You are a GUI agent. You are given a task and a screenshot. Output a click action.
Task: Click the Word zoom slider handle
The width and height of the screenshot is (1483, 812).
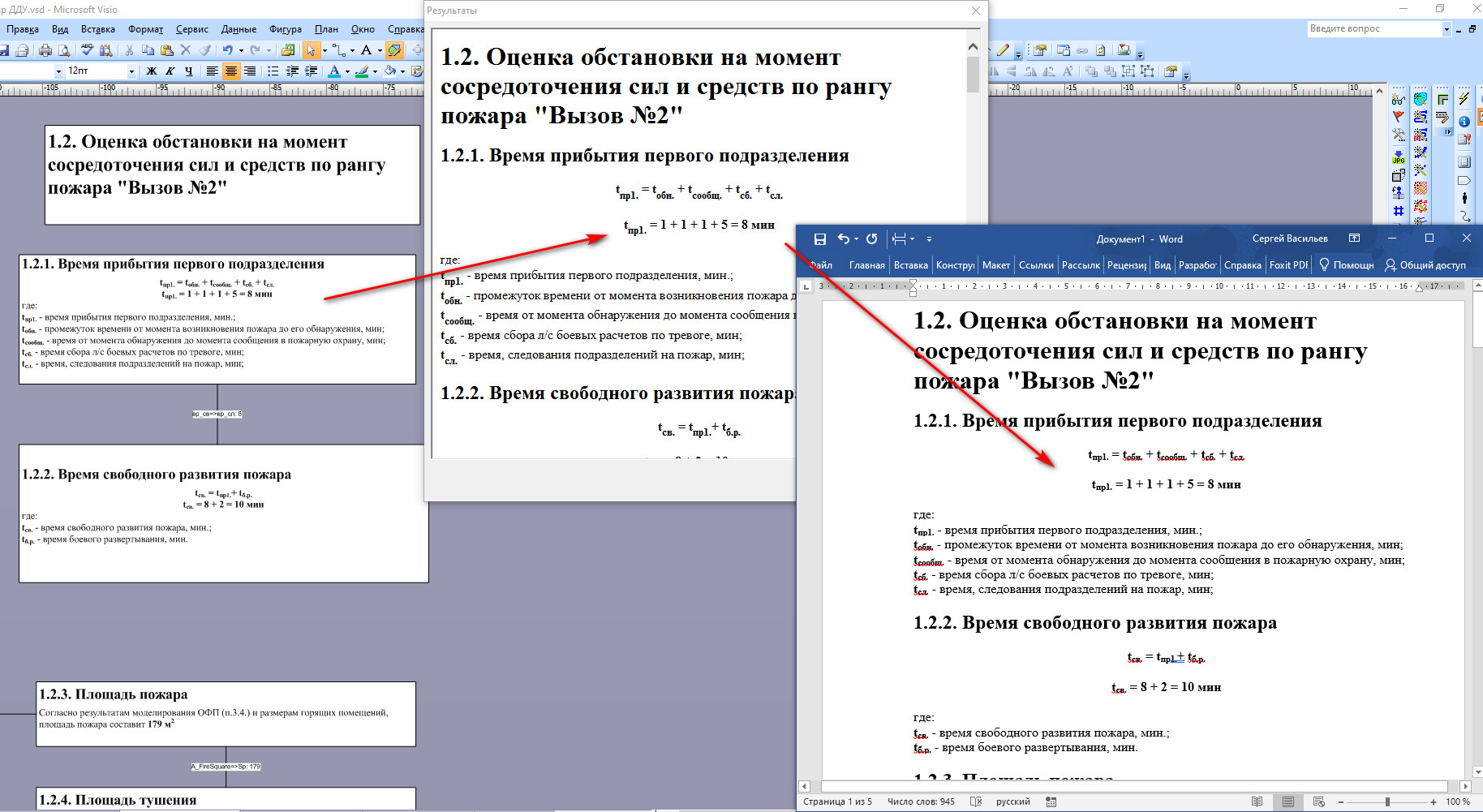tap(1387, 801)
